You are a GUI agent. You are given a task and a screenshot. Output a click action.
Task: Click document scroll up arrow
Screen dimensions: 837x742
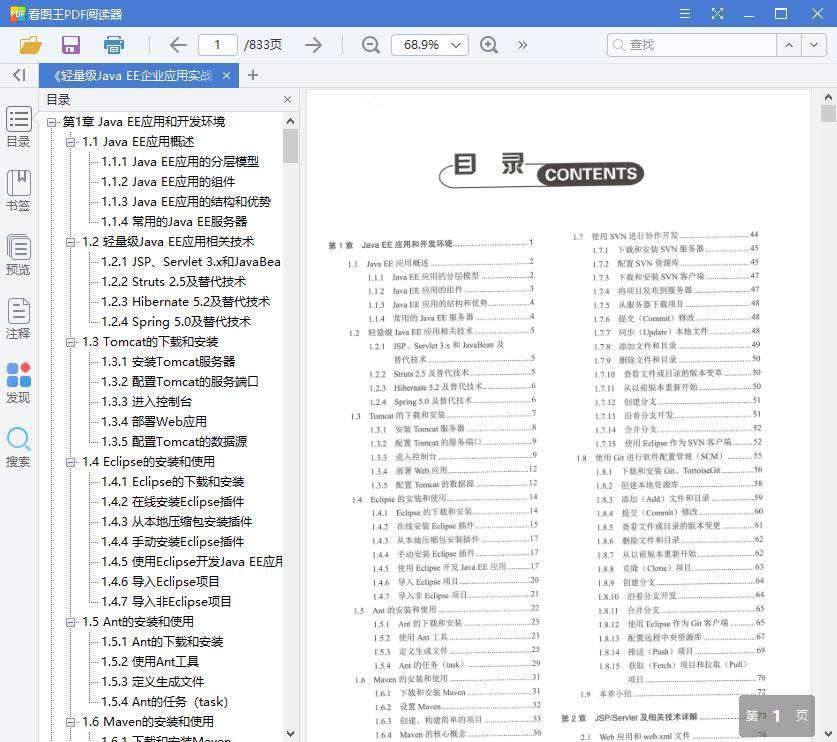point(828,97)
